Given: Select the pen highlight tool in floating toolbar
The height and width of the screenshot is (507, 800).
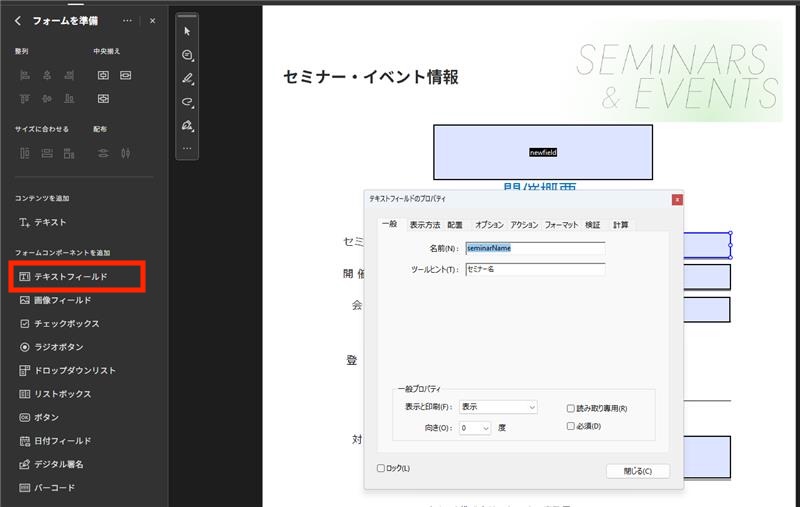Looking at the screenshot, I should coord(187,78).
